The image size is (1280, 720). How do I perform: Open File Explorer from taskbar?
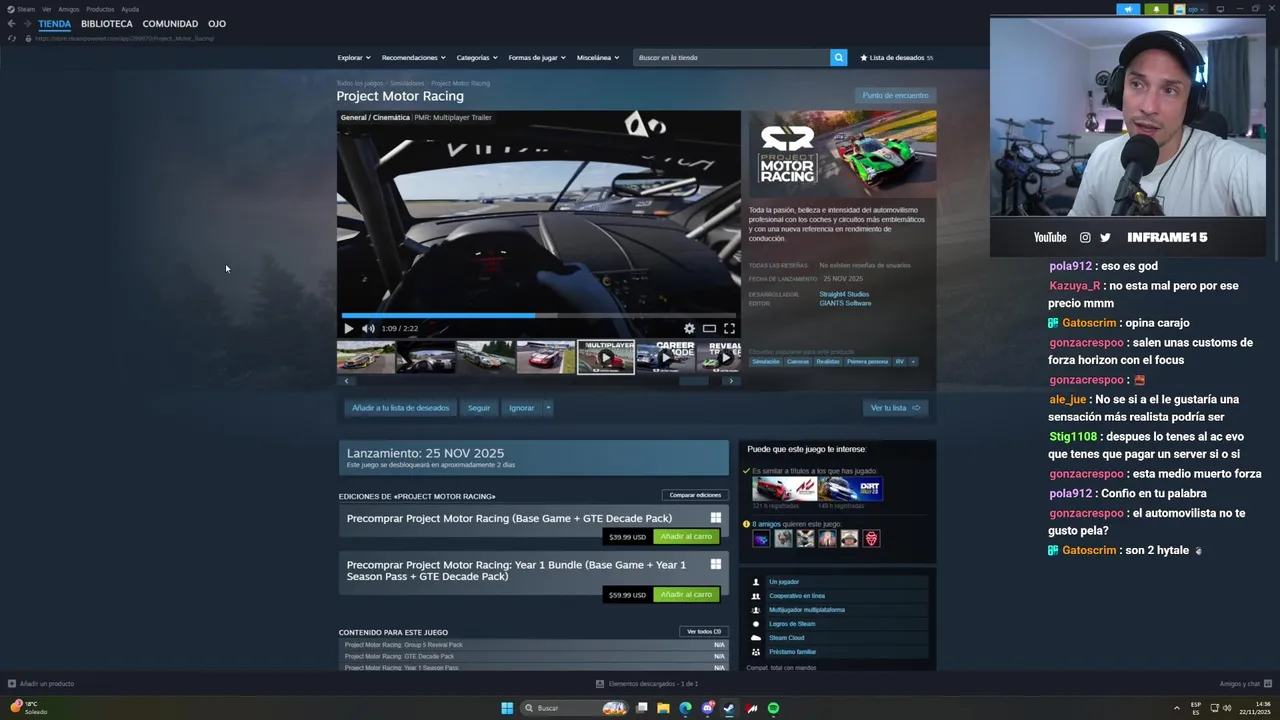pos(663,708)
